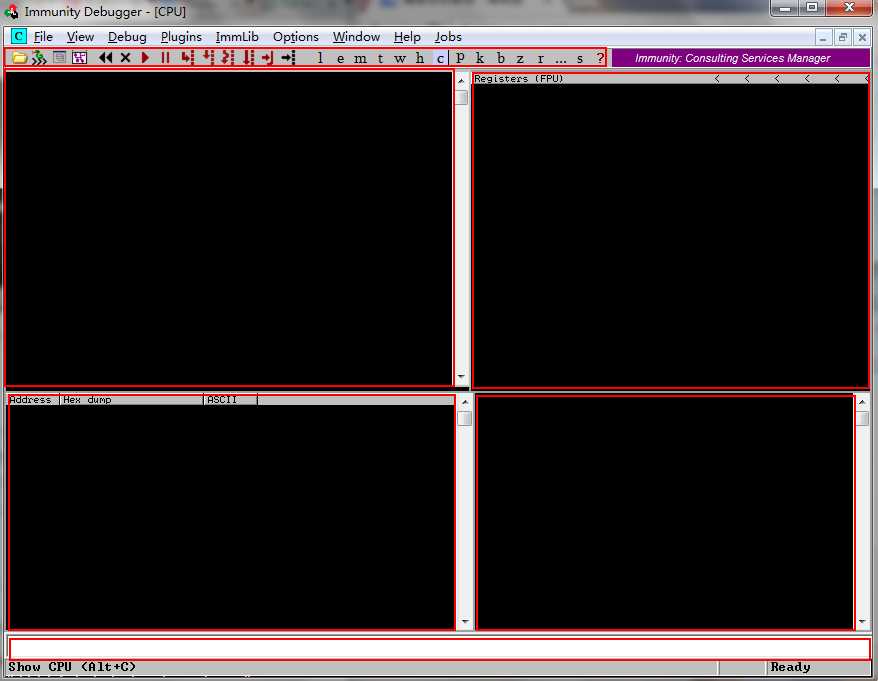Click the Registers (FPU) header bar
Screen dimensions: 878x681
point(670,78)
